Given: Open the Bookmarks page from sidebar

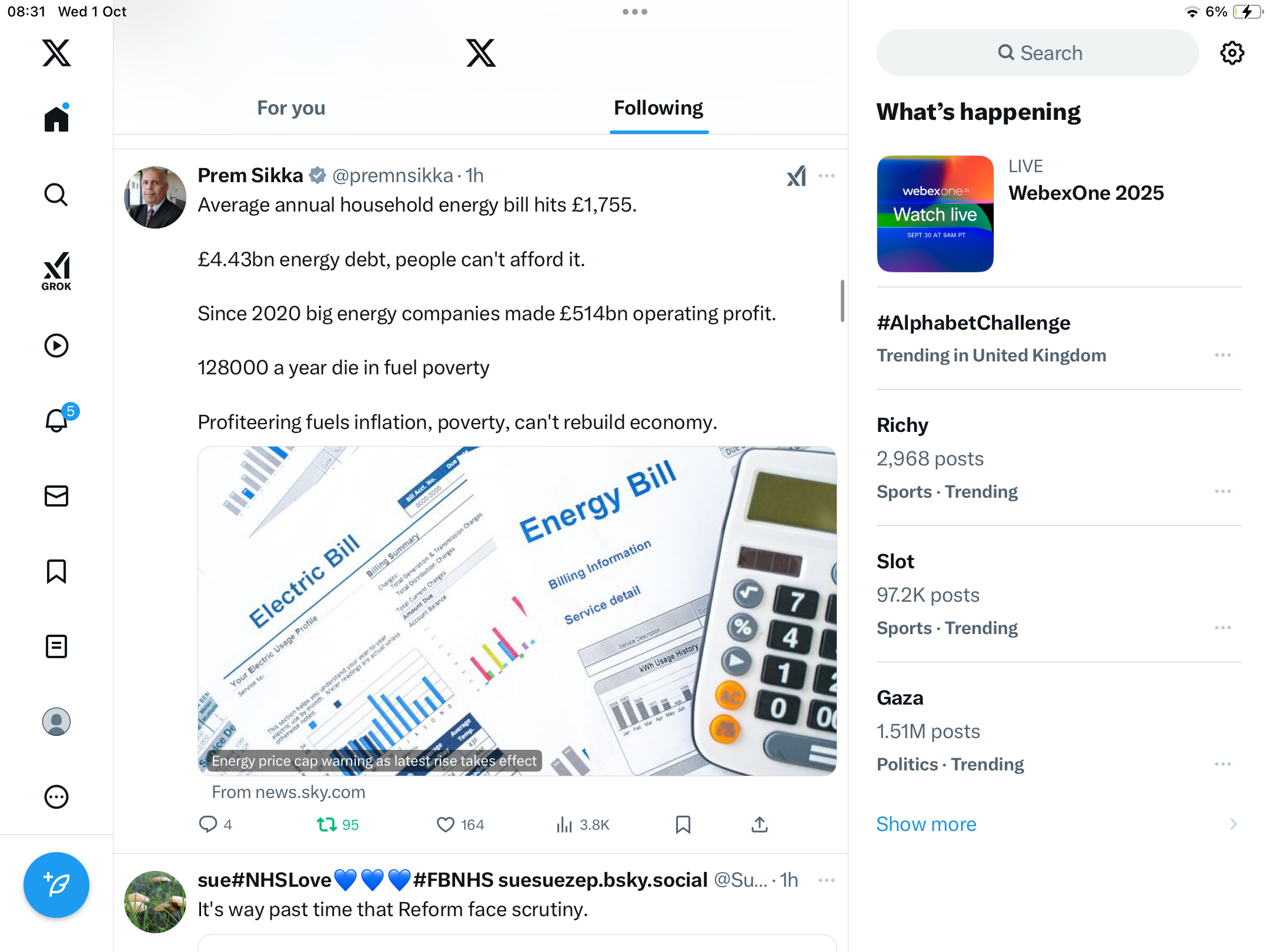Looking at the screenshot, I should coord(56,571).
